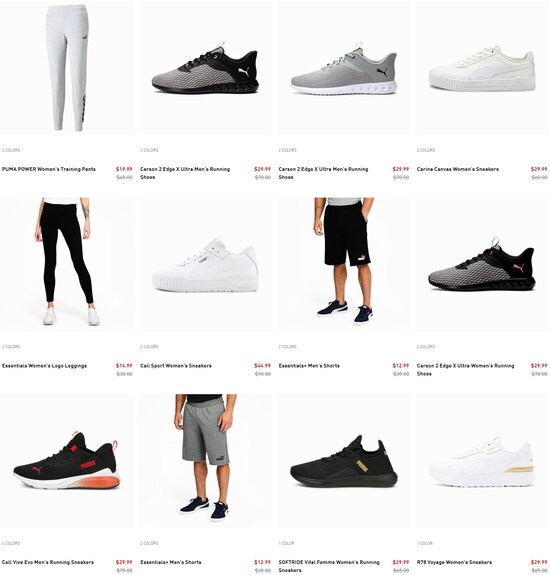View the white Carina Canvas Women's Sneakers photo
Image resolution: width=550 pixels, height=575 pixels.
click(482, 68)
